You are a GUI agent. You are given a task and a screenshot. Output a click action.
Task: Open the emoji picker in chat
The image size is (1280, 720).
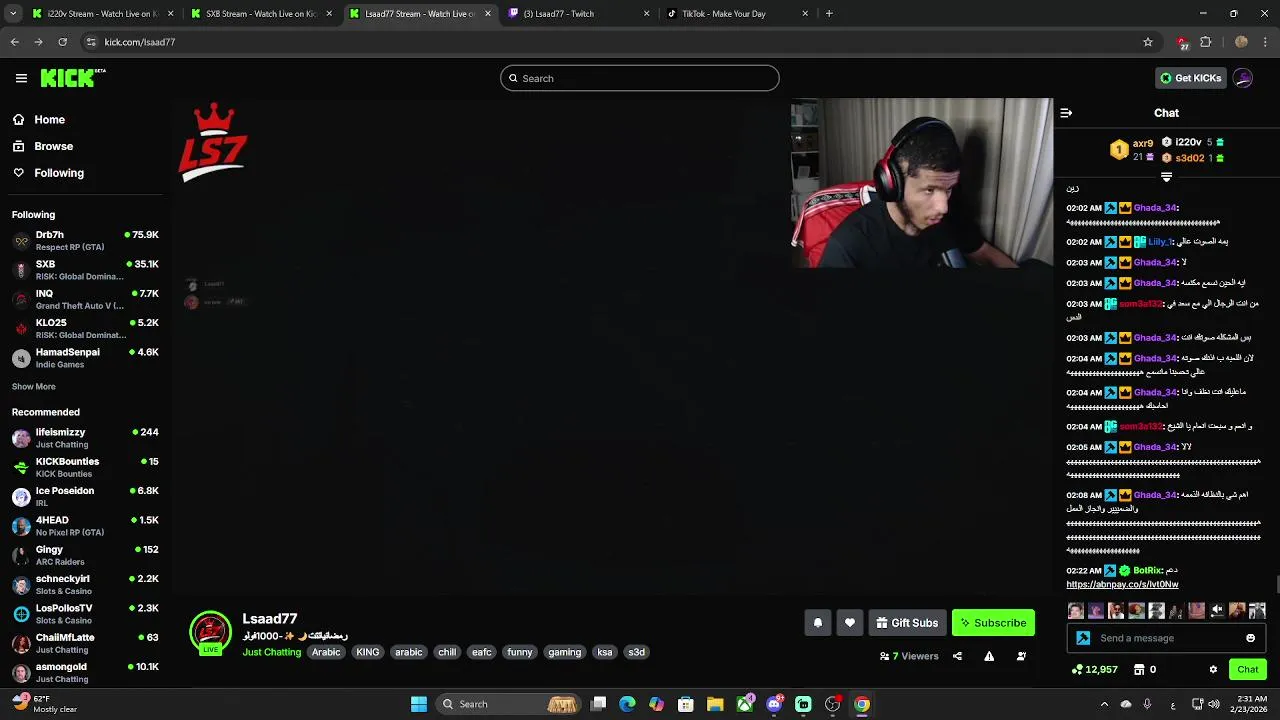[x=1250, y=638]
